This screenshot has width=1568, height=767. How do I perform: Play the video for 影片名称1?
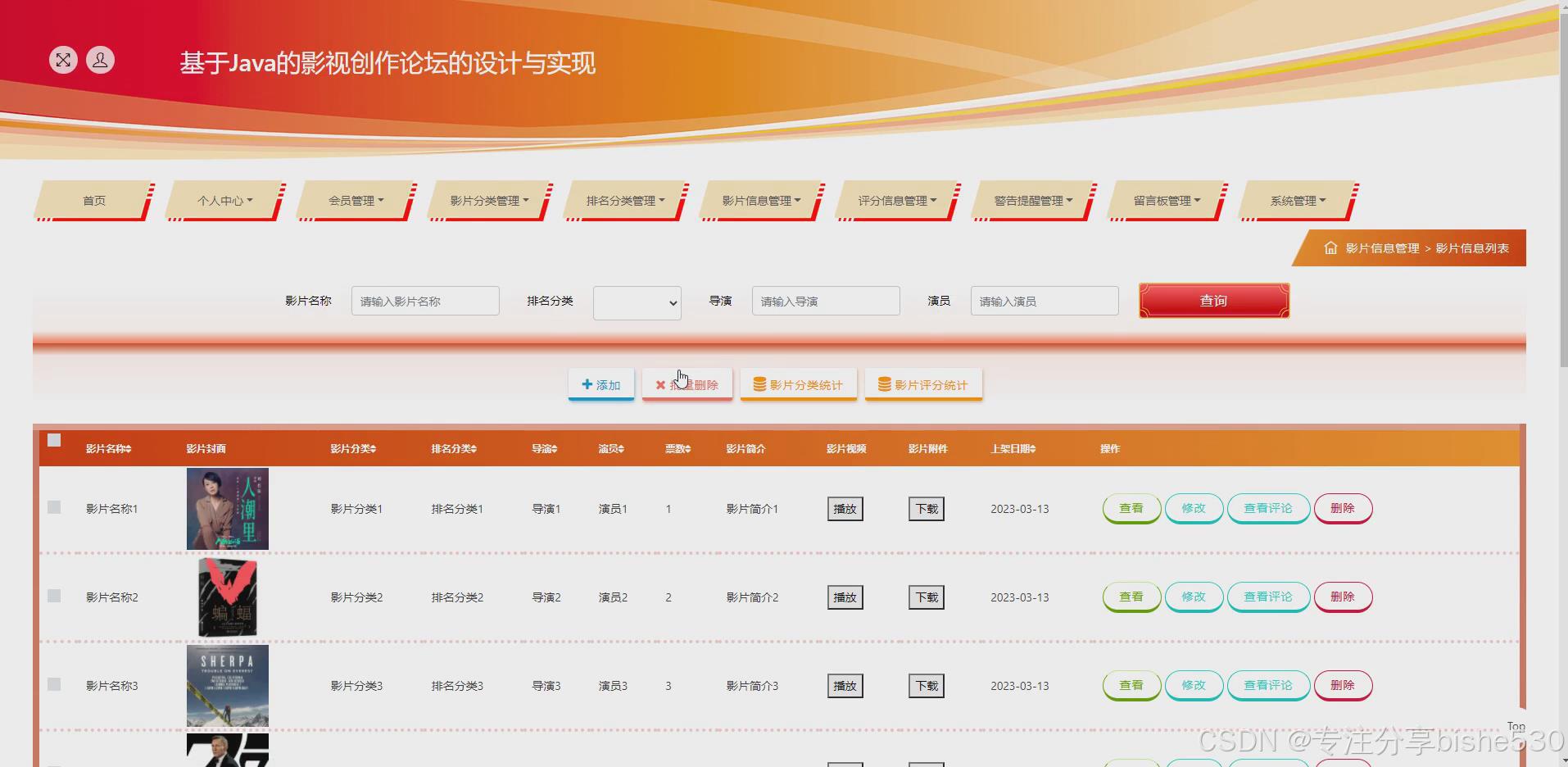pos(845,509)
